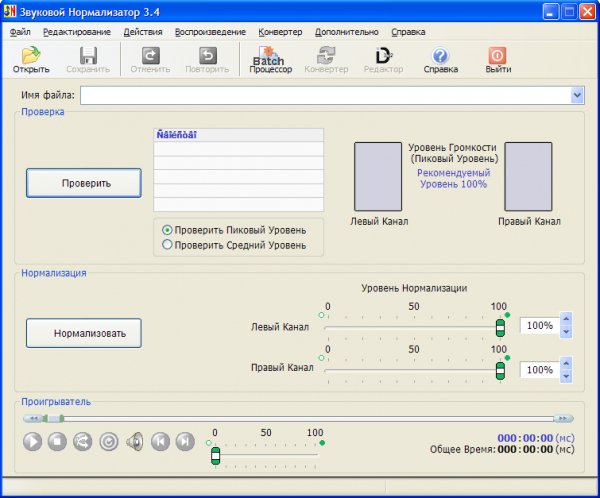Stop playback with the stop button
This screenshot has height=498, width=600.
point(57,442)
